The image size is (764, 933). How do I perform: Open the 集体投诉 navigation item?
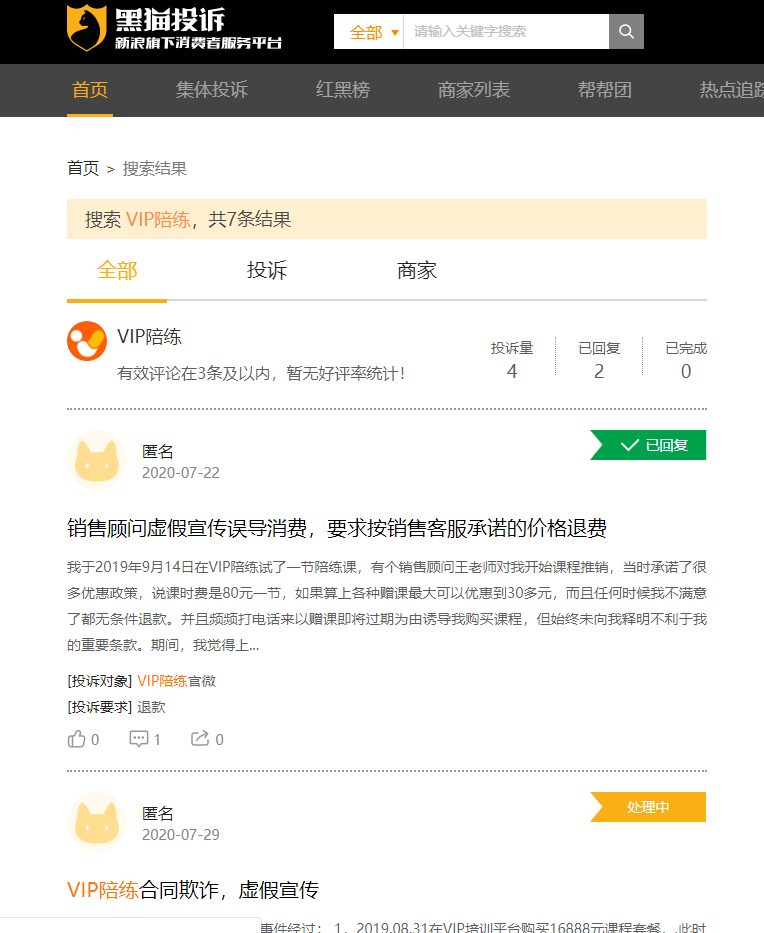212,90
